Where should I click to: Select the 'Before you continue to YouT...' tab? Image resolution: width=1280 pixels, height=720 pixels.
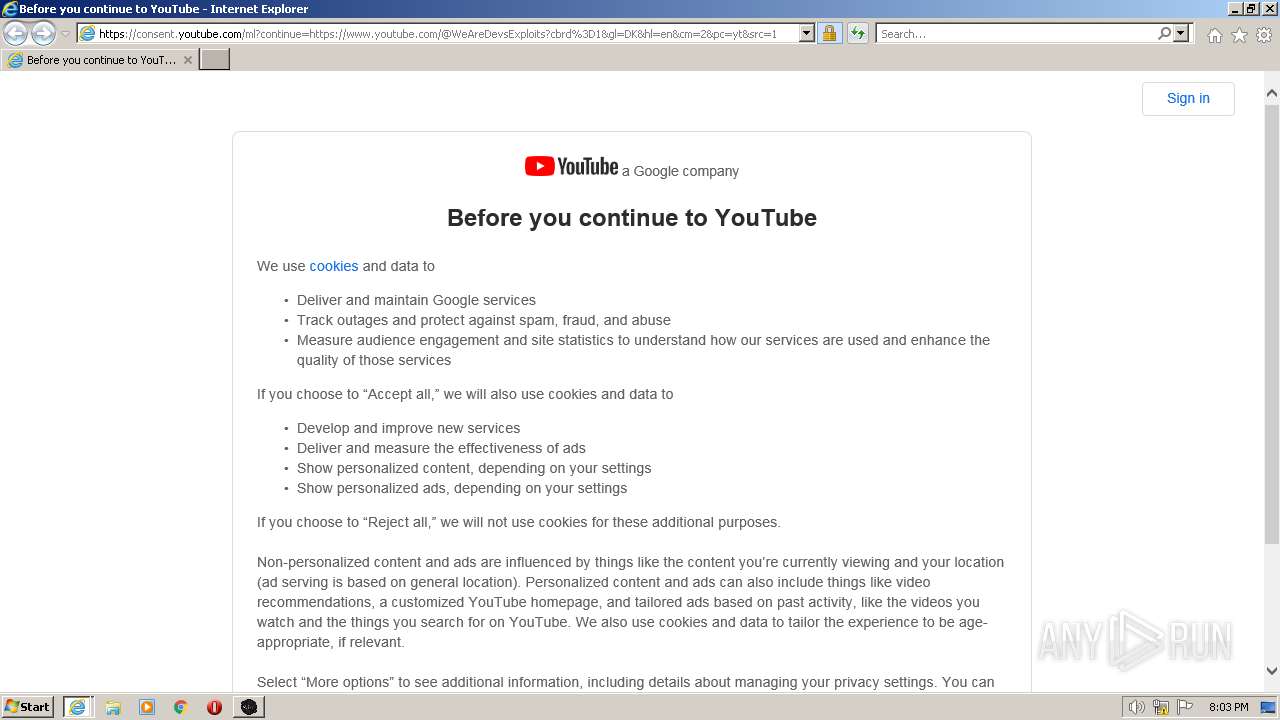(100, 60)
